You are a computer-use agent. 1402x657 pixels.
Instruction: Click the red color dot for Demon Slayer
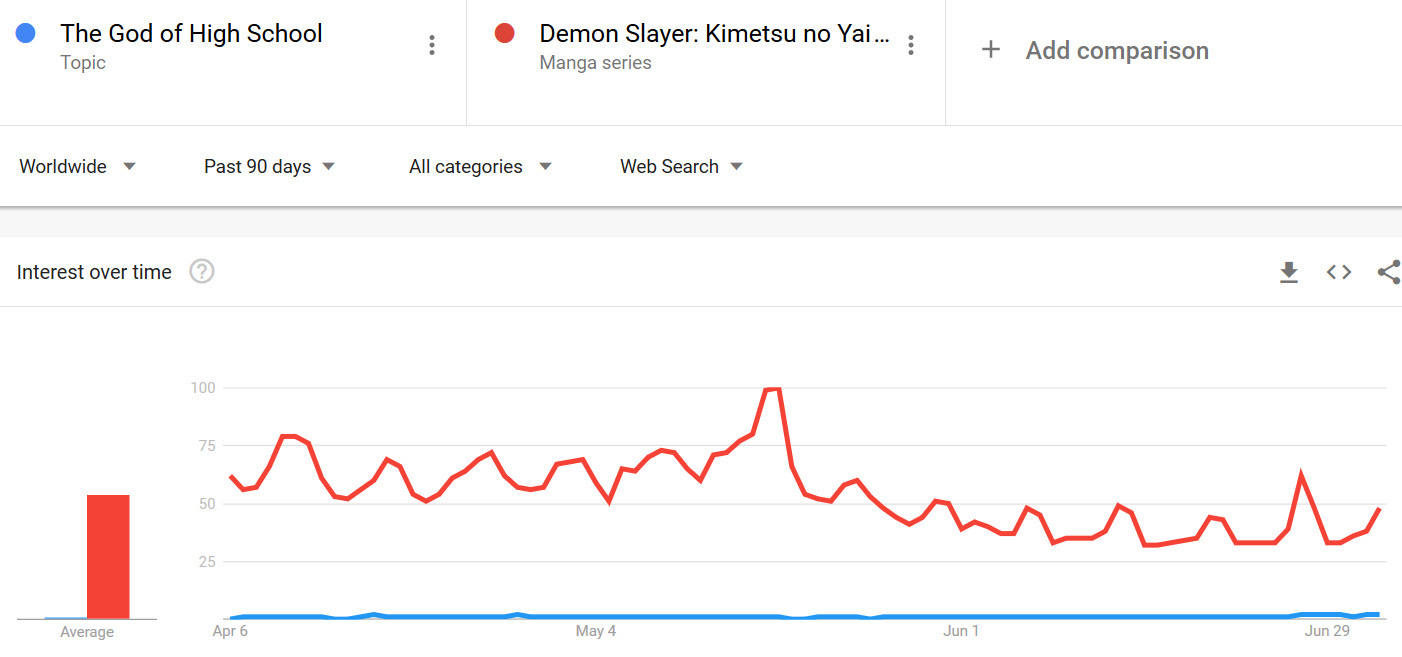[x=504, y=33]
